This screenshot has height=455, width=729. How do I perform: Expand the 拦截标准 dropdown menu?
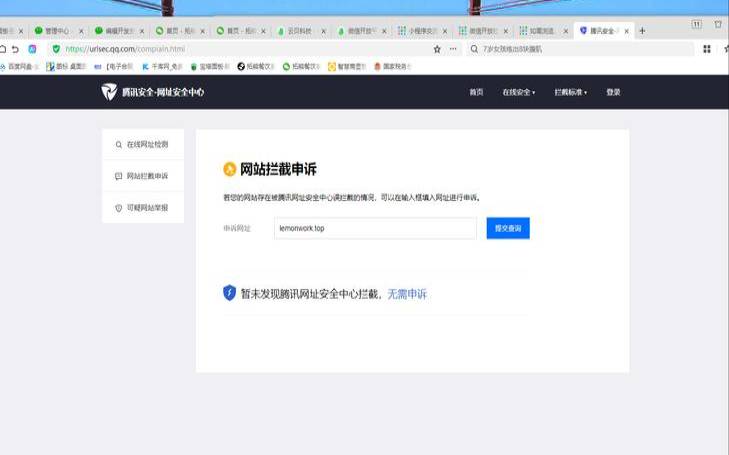point(570,92)
